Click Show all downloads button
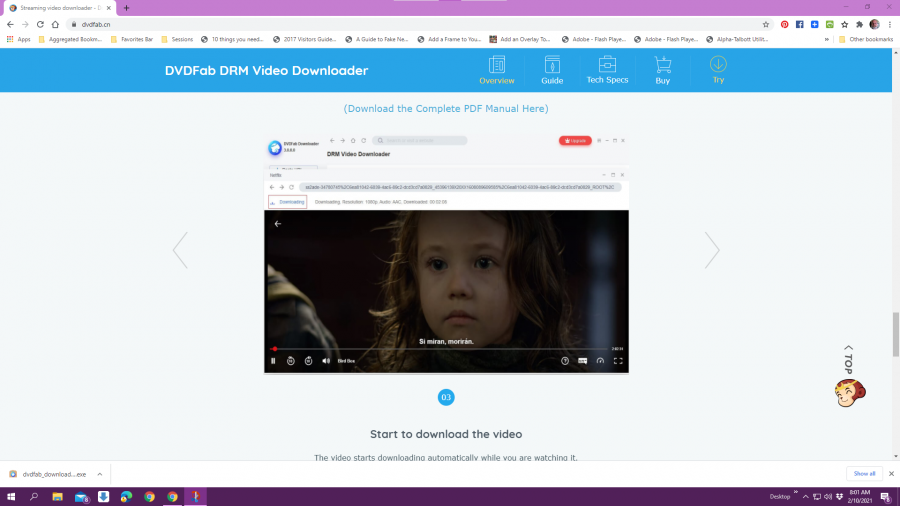The height and width of the screenshot is (506, 900). (x=863, y=474)
